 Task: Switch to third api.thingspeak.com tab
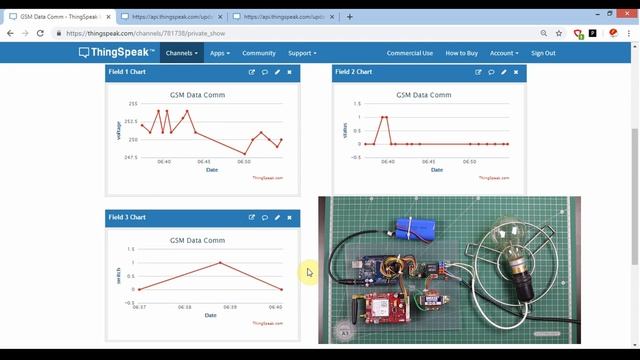pyautogui.click(x=283, y=17)
